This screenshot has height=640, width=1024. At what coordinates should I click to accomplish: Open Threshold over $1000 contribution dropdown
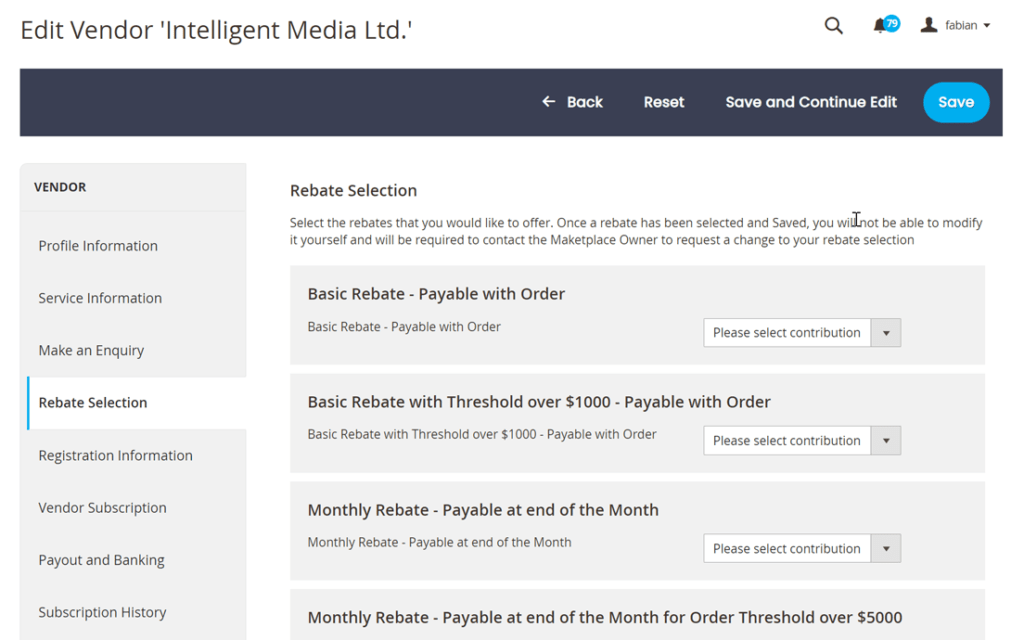pos(802,441)
